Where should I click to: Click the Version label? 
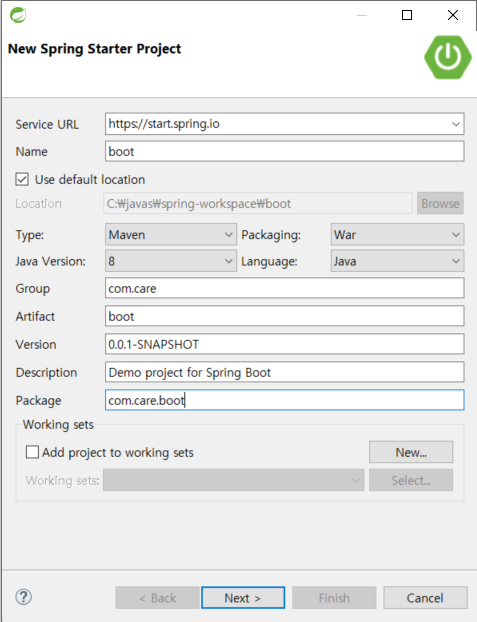36,344
